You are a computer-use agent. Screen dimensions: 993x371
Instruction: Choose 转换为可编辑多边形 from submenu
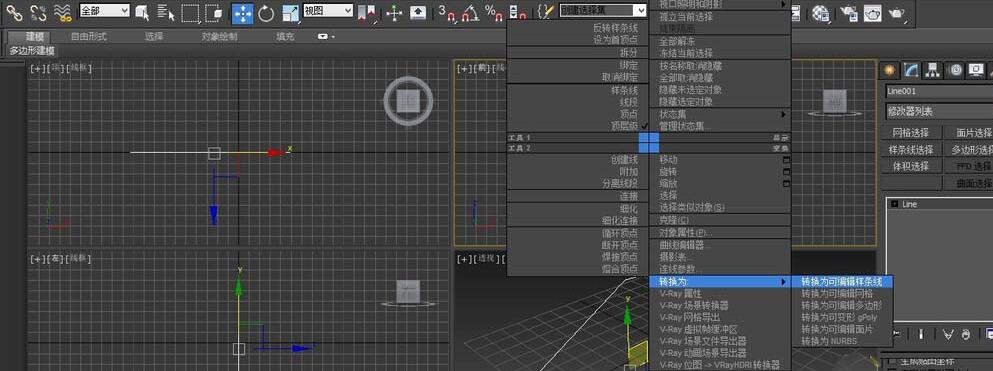click(842, 305)
